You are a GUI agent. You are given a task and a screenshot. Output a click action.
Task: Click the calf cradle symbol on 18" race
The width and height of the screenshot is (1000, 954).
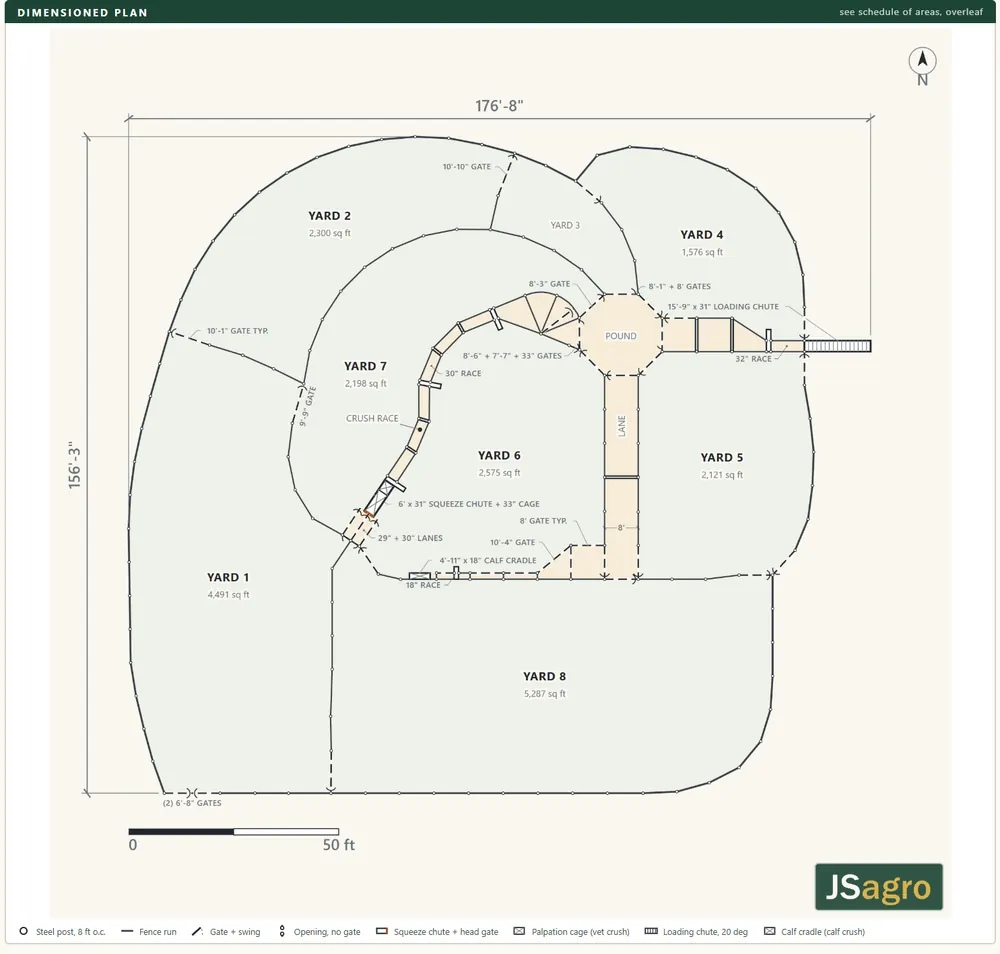point(419,576)
